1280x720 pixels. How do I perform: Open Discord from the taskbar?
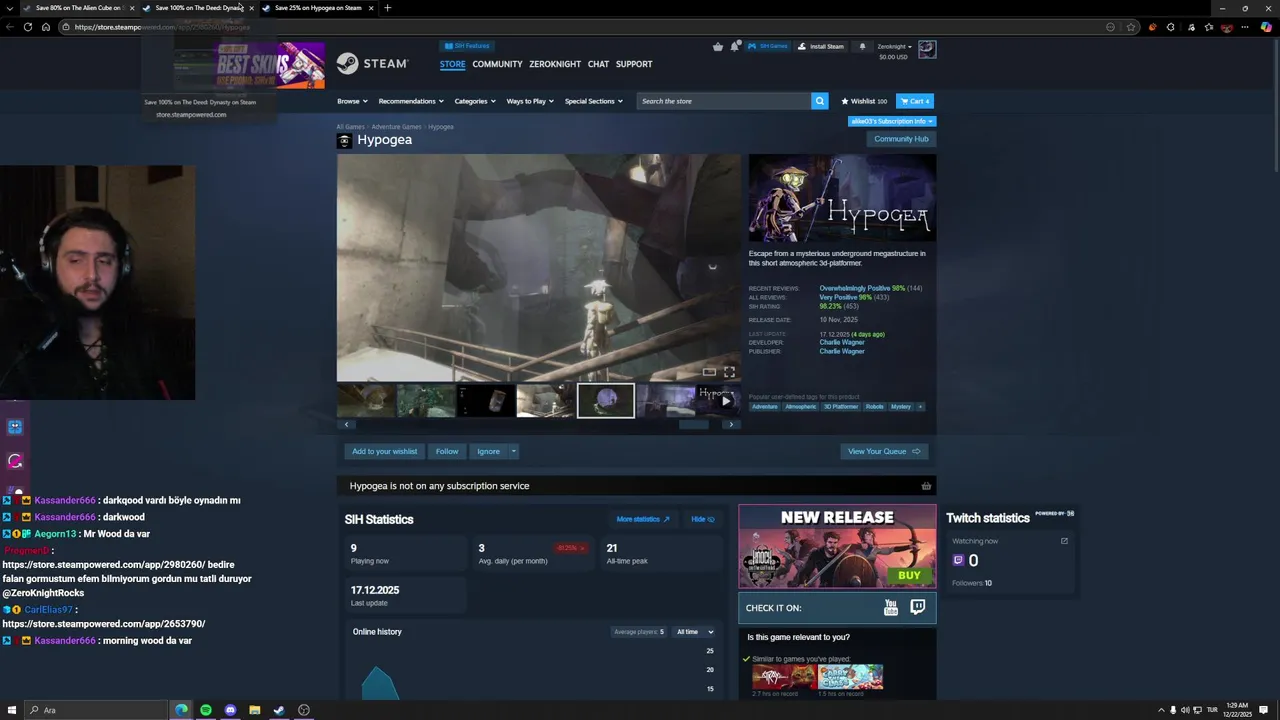[230, 710]
